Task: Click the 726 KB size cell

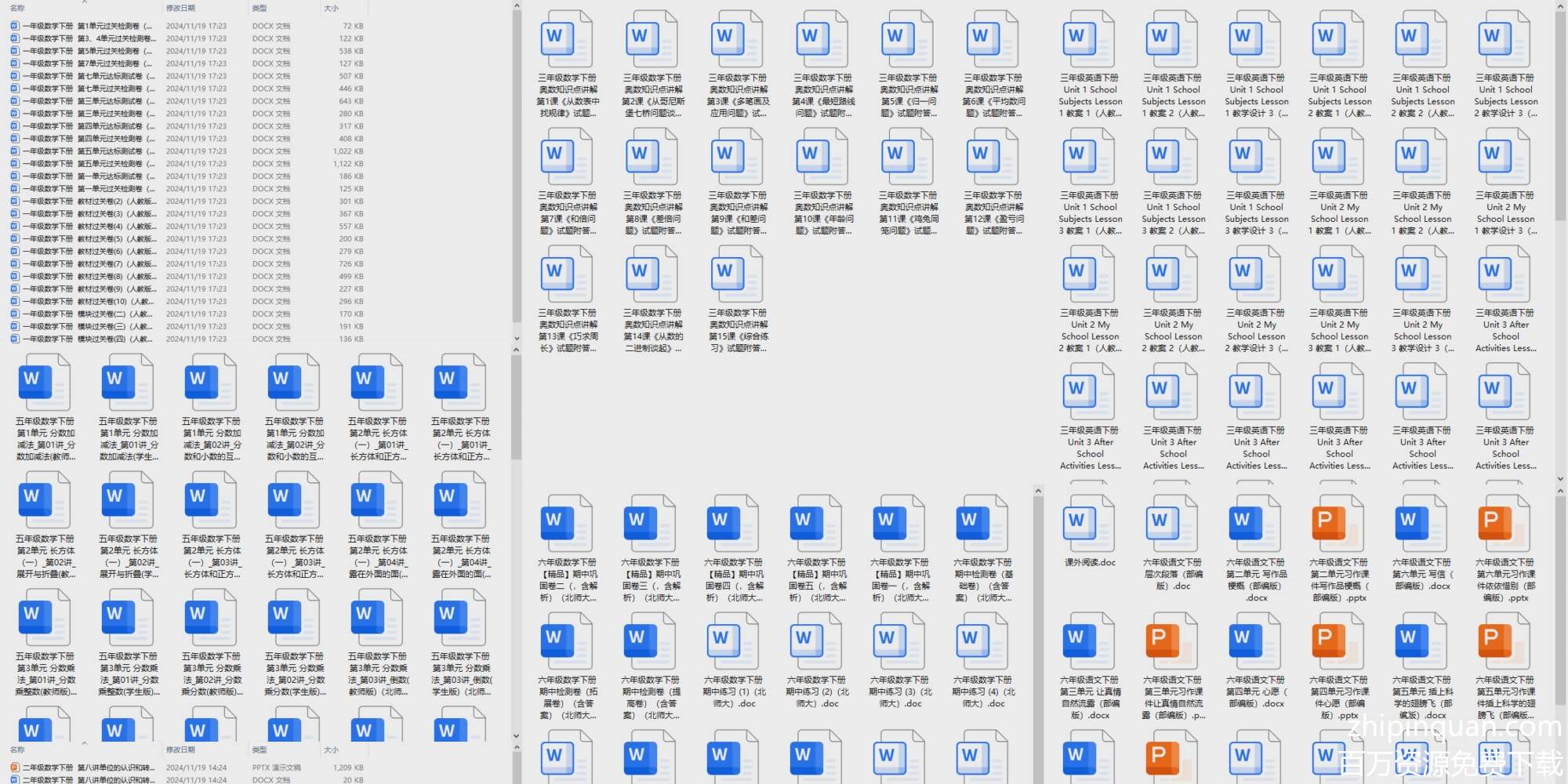Action: pyautogui.click(x=351, y=263)
